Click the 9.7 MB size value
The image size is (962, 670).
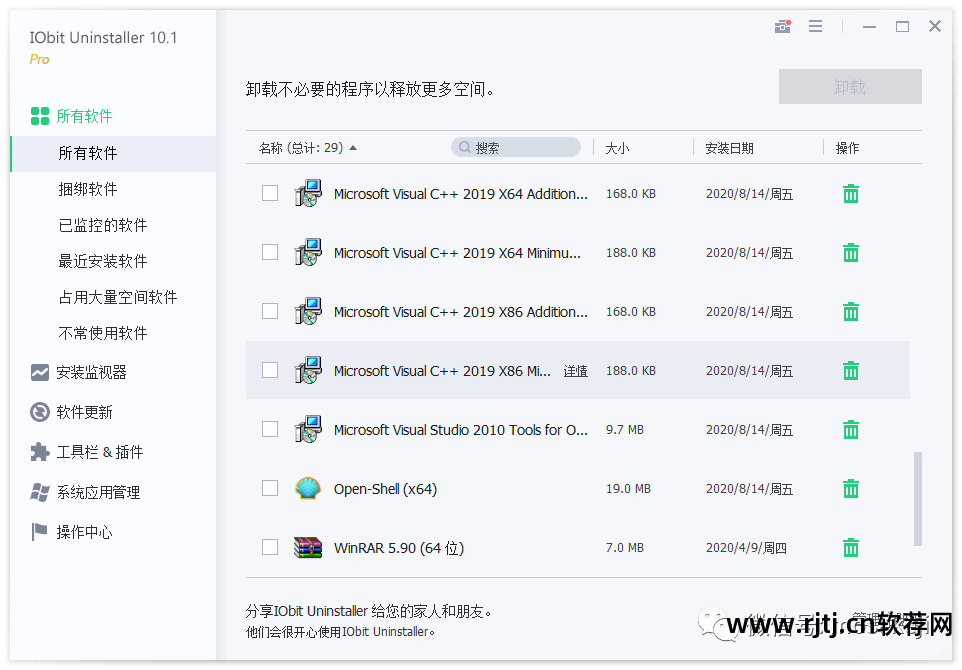pyautogui.click(x=625, y=430)
